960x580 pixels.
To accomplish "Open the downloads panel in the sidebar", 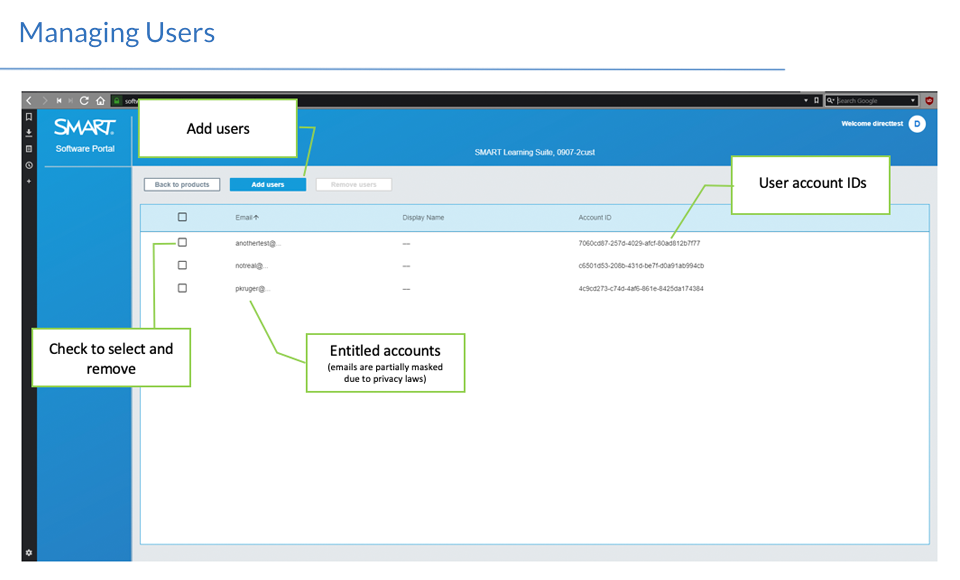I will click(x=29, y=132).
